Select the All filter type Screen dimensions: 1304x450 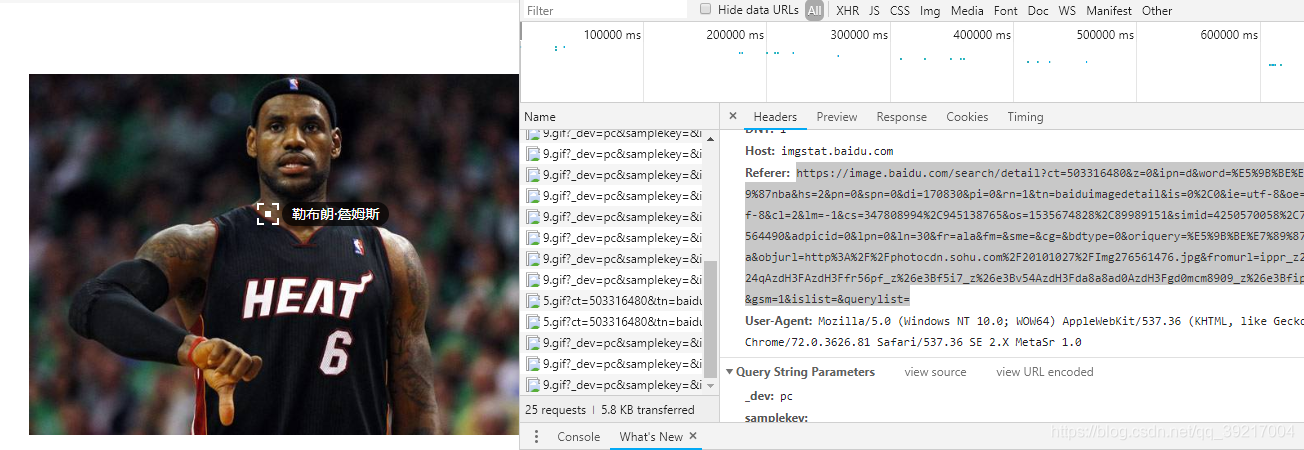click(815, 10)
